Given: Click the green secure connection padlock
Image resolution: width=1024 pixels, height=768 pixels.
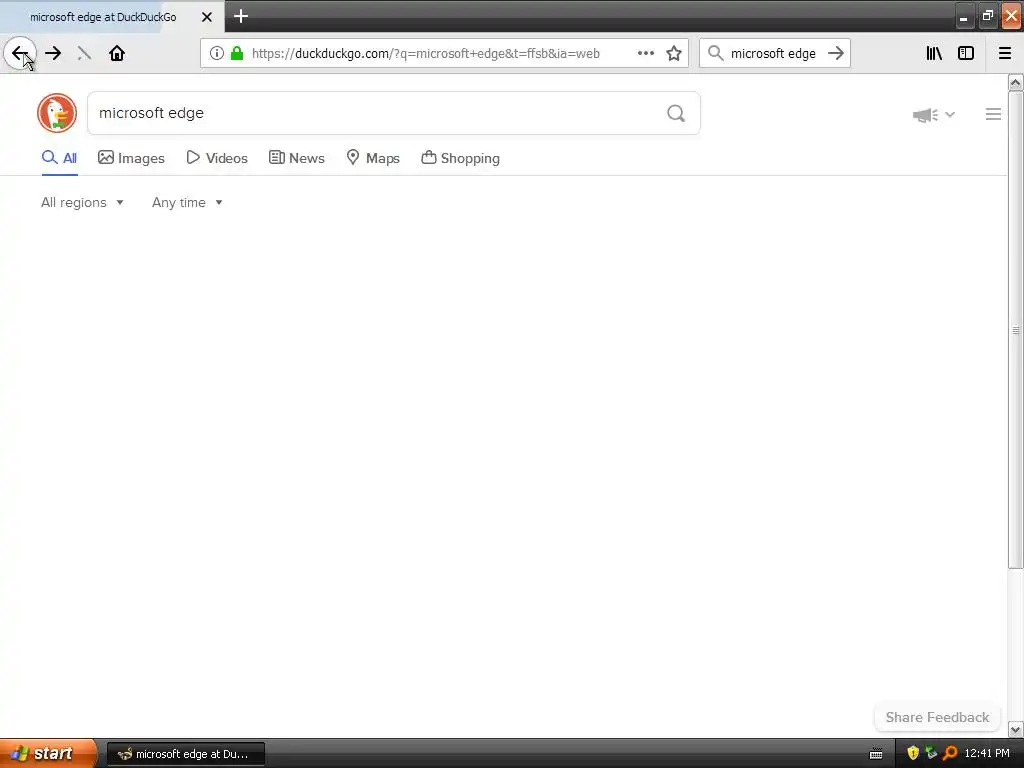Looking at the screenshot, I should tap(237, 54).
